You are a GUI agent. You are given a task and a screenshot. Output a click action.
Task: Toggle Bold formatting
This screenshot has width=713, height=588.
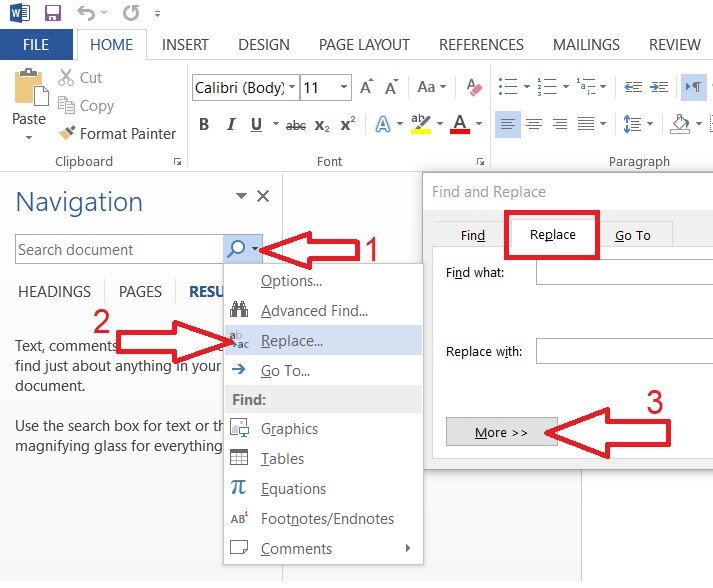coord(204,125)
